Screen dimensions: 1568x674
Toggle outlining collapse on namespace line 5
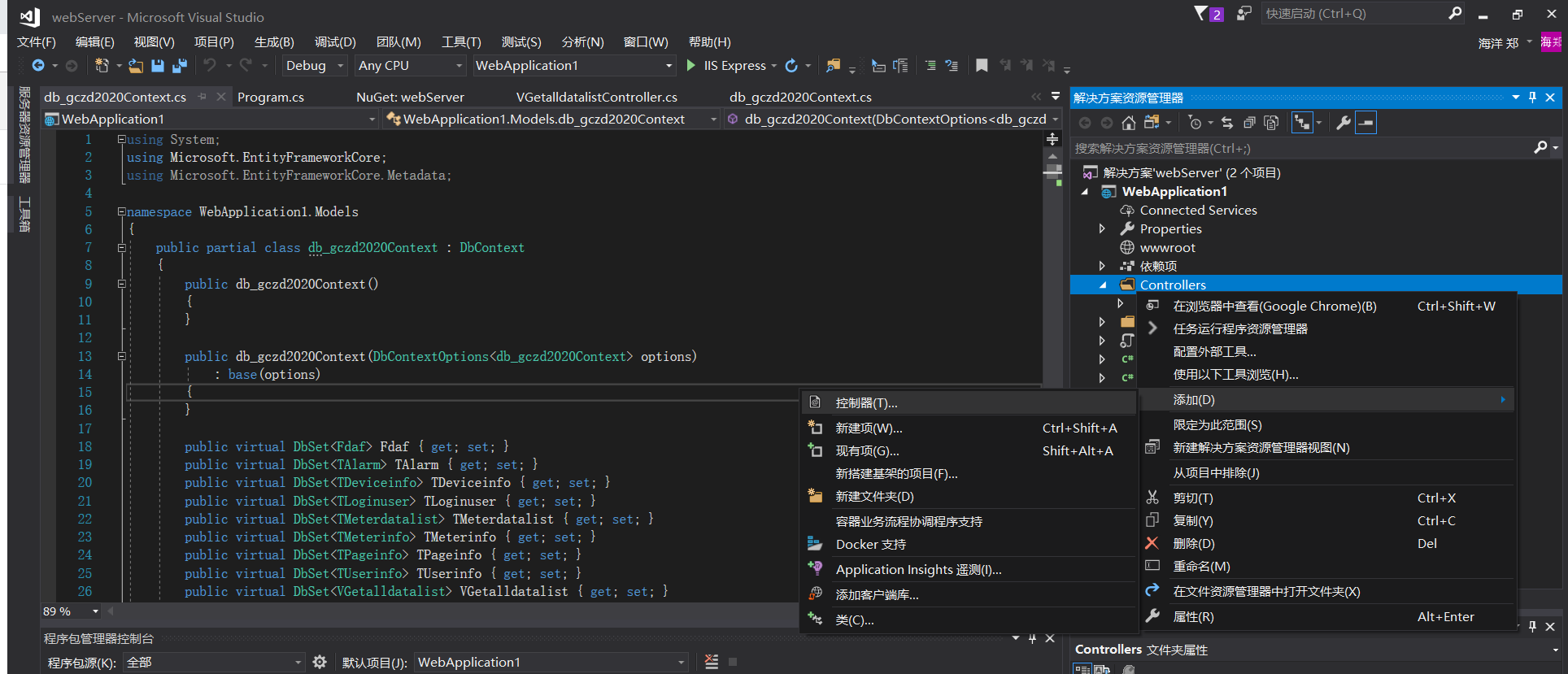click(x=121, y=211)
